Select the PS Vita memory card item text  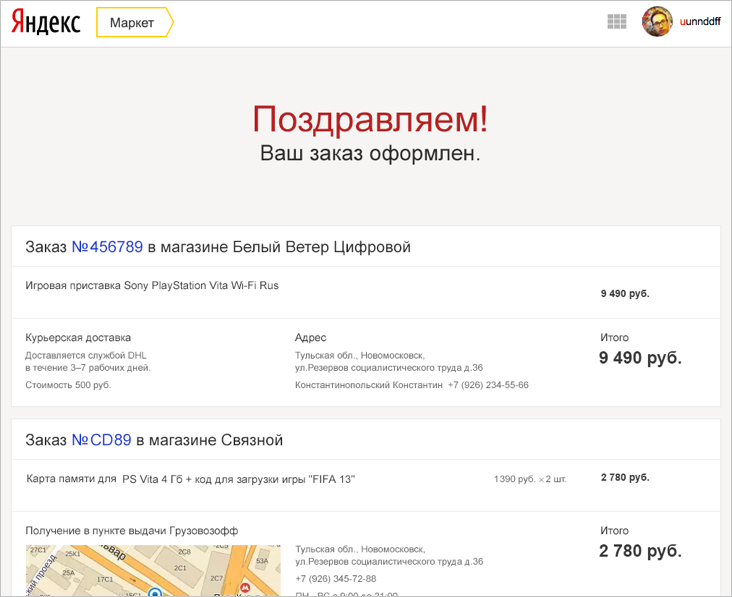pyautogui.click(x=190, y=479)
